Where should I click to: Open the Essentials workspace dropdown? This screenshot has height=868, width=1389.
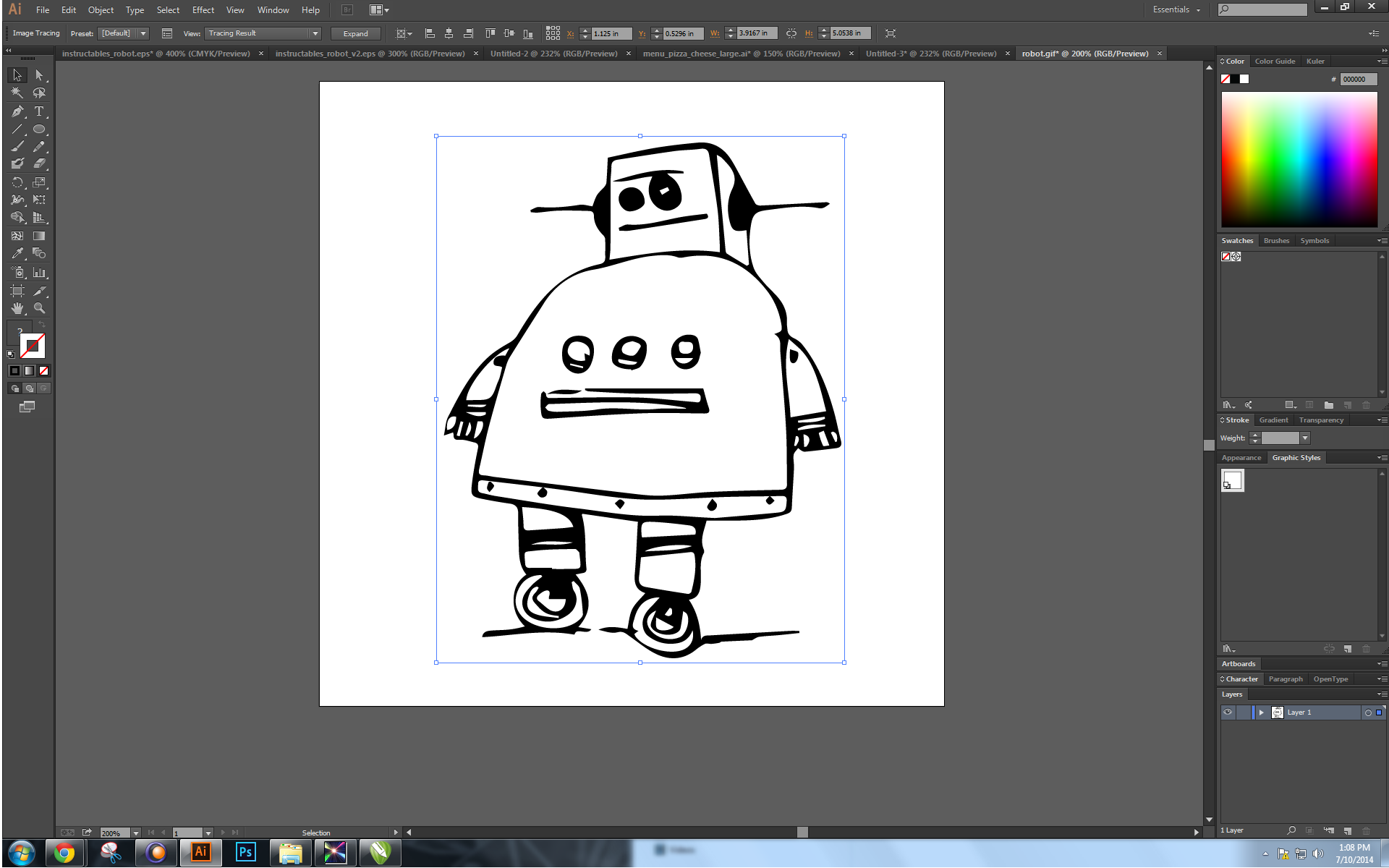coord(1176,9)
